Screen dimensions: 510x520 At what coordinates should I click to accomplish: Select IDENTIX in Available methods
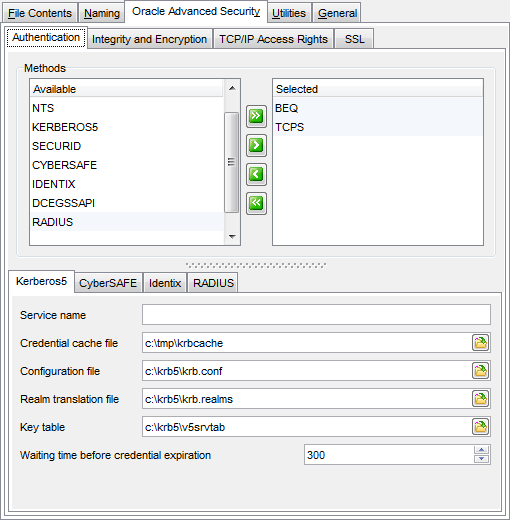click(127, 184)
